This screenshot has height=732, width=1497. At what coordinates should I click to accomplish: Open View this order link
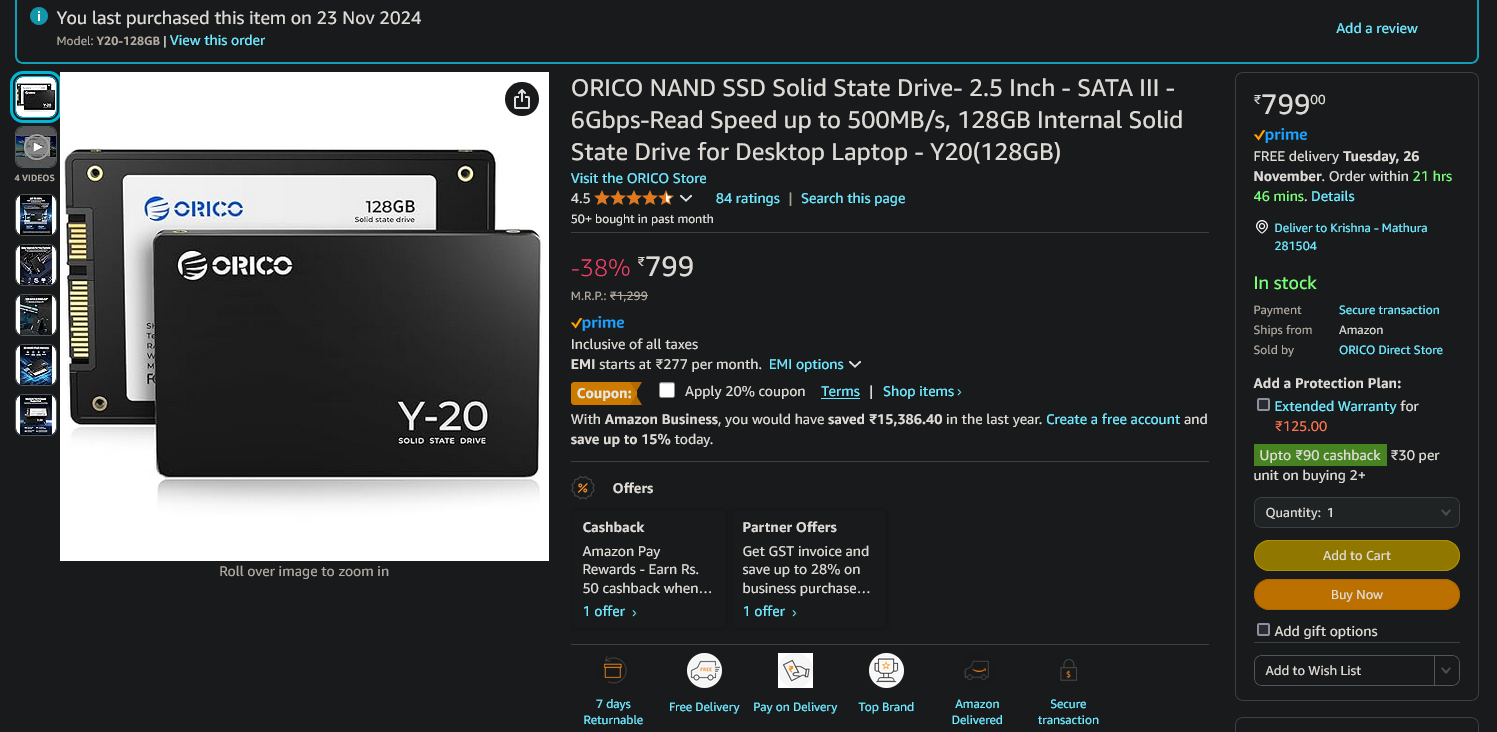click(x=218, y=40)
